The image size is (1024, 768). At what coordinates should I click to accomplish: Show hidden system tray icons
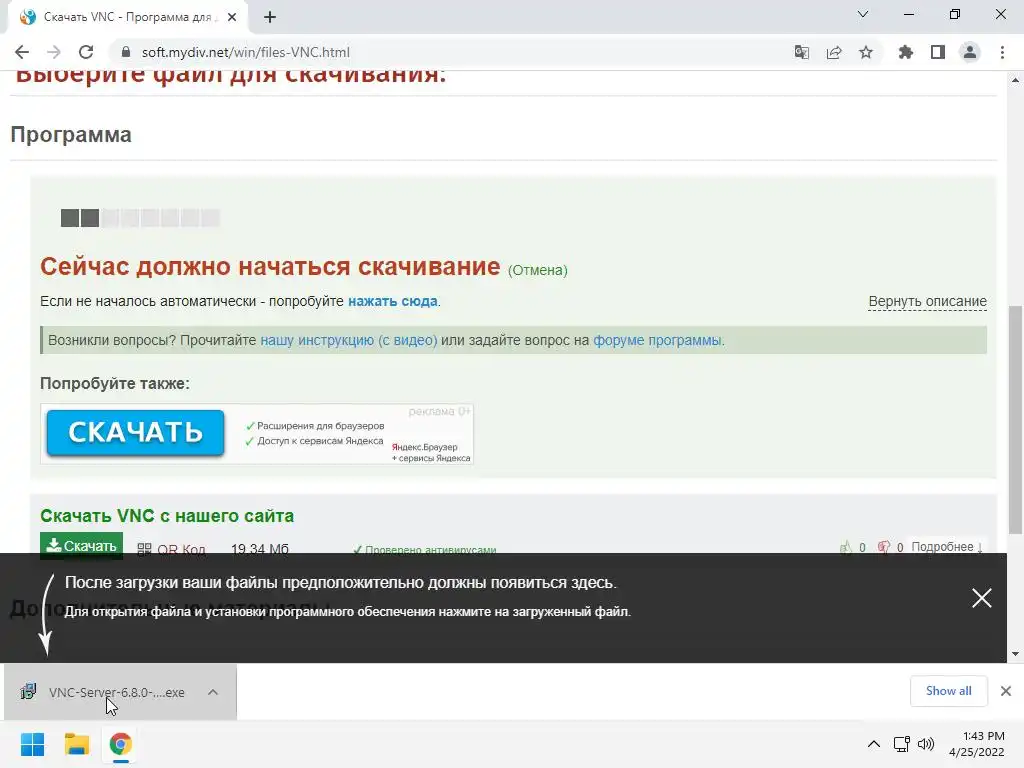coord(873,744)
